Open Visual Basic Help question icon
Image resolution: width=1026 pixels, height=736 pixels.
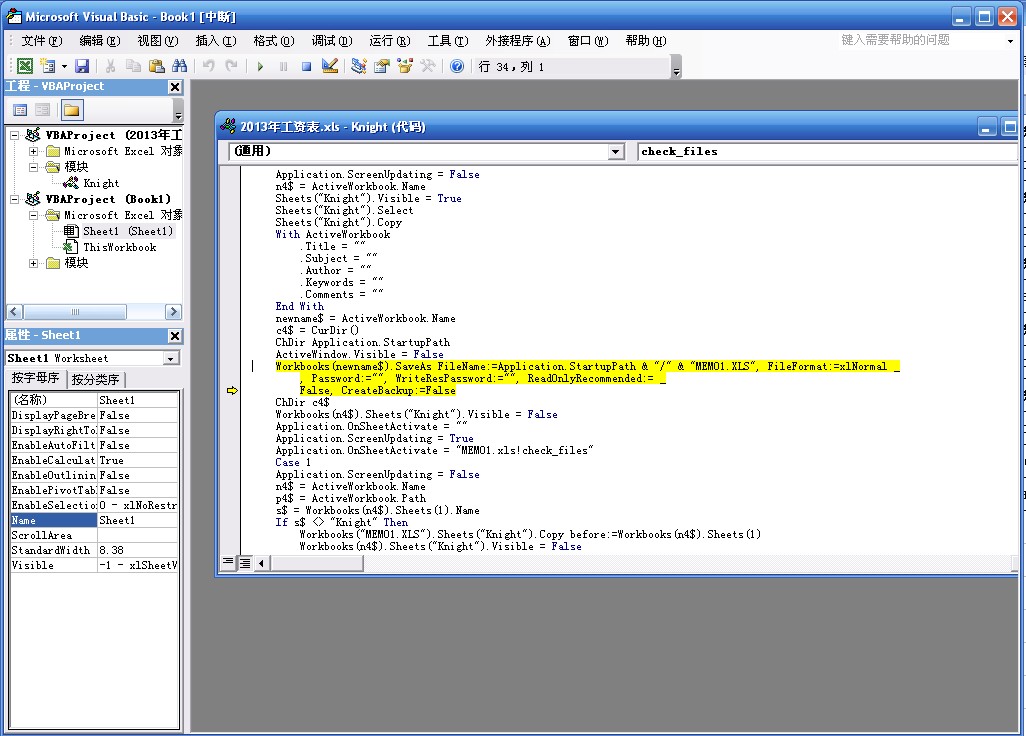point(457,66)
